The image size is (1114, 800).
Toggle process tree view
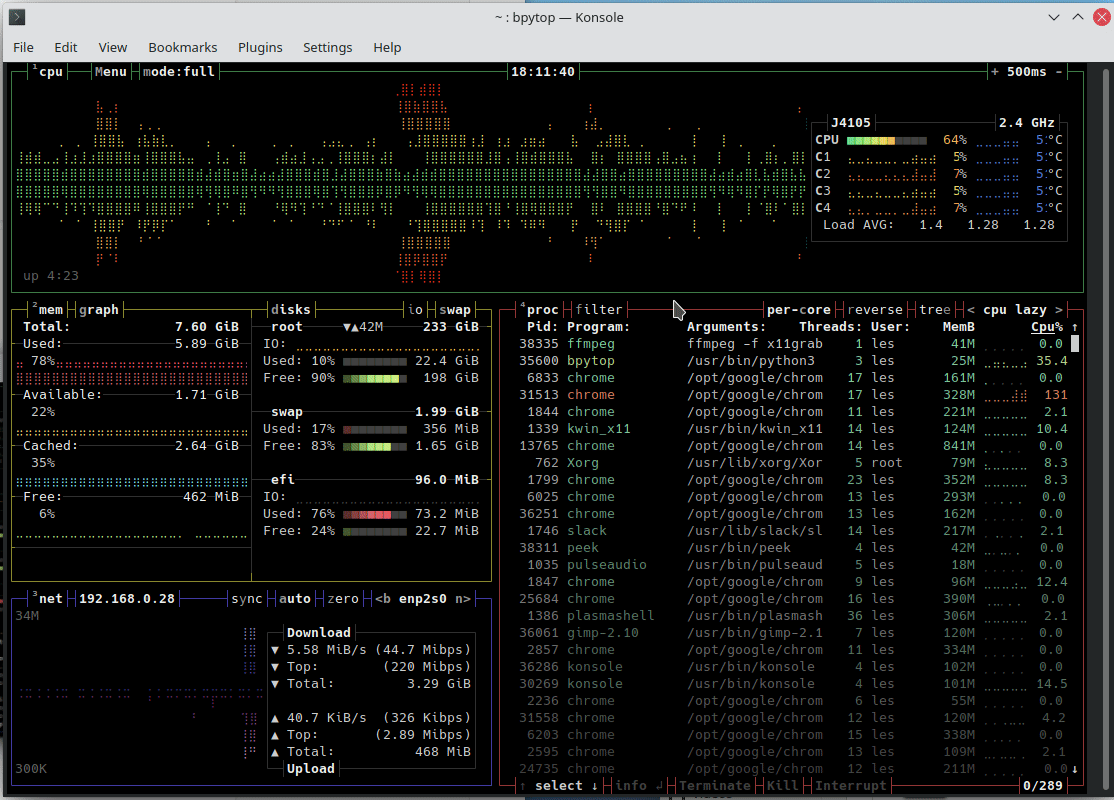click(934, 310)
